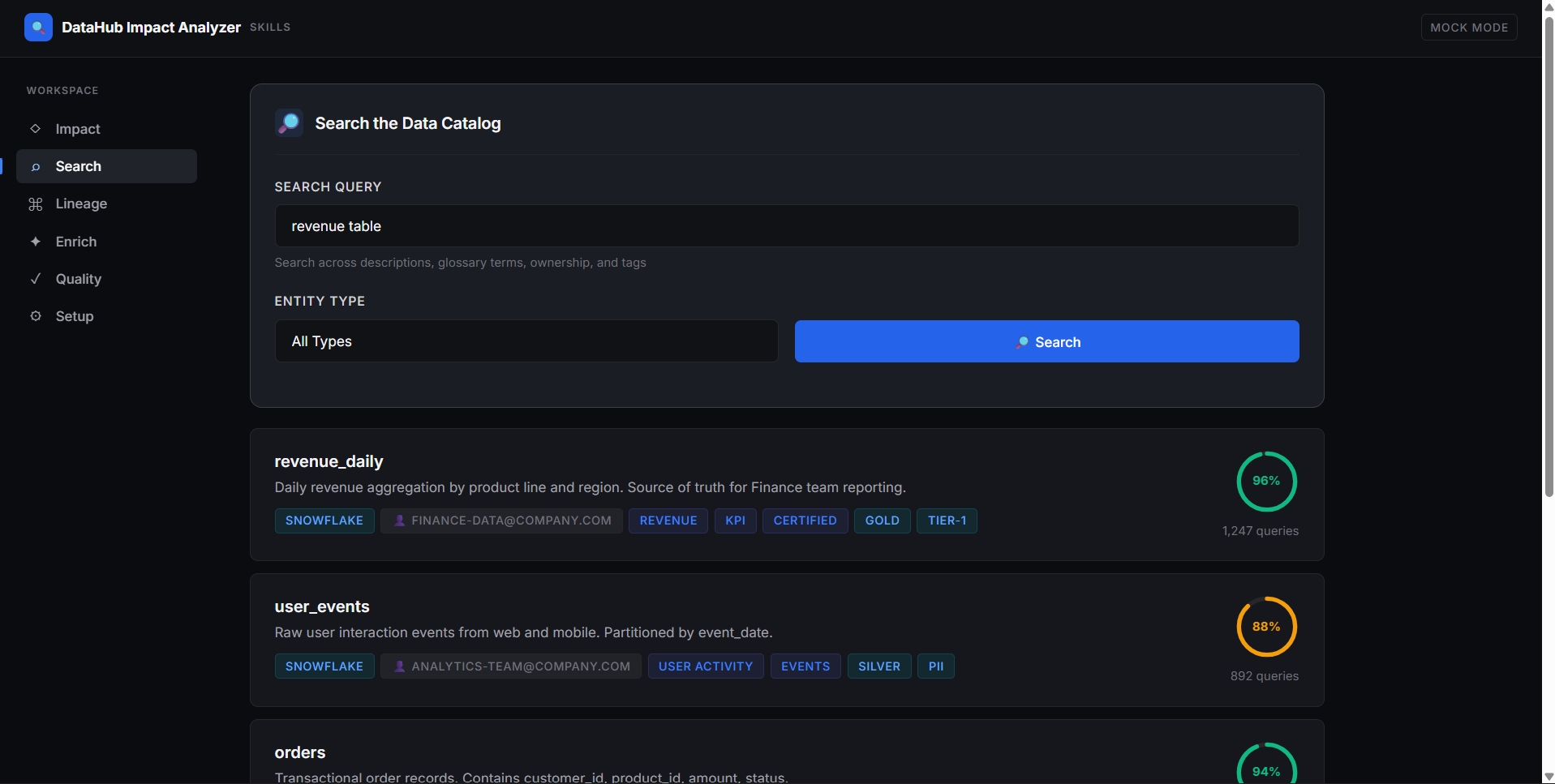1555x784 pixels.
Task: Click the '1,247 queries' count
Action: (1261, 531)
